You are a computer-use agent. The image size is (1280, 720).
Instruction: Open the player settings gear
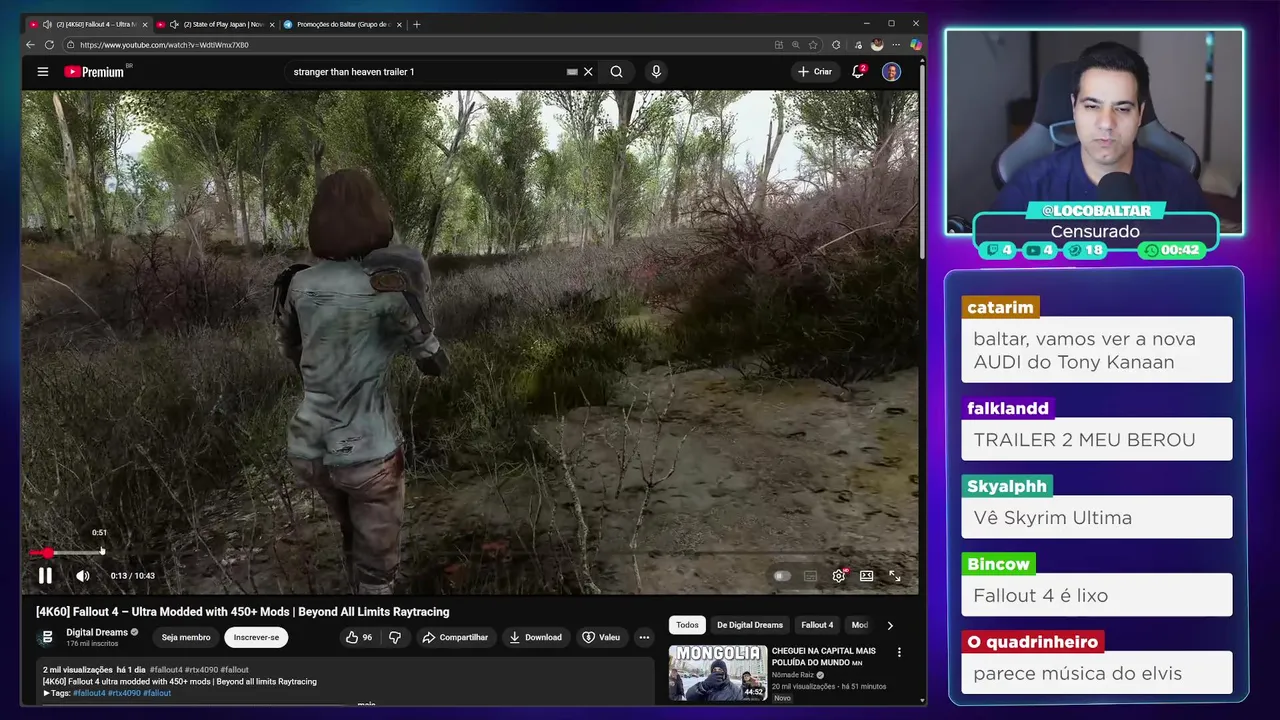tap(839, 576)
